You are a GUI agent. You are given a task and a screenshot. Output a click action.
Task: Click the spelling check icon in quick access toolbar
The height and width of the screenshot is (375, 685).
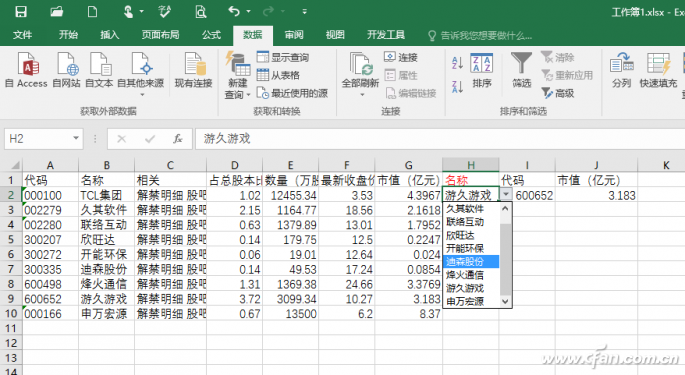[164, 11]
